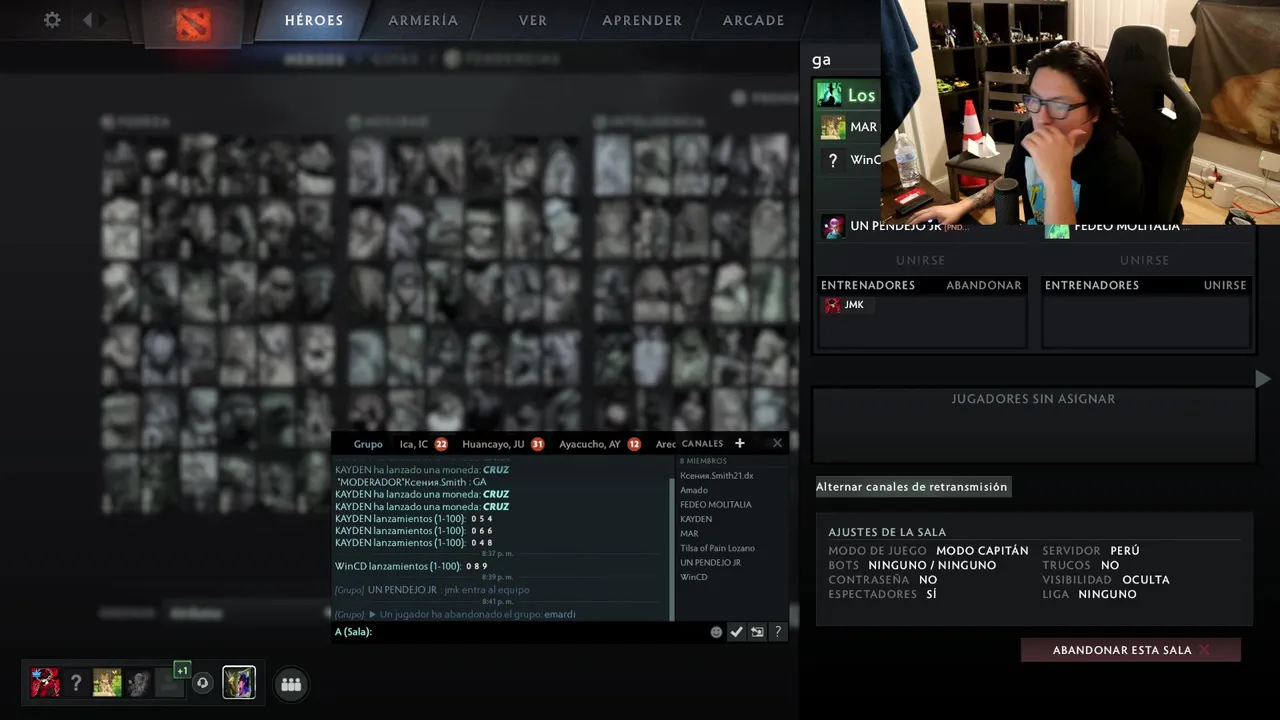The image size is (1280, 720).
Task: Click the +1 party invite badge
Action: tap(181, 669)
